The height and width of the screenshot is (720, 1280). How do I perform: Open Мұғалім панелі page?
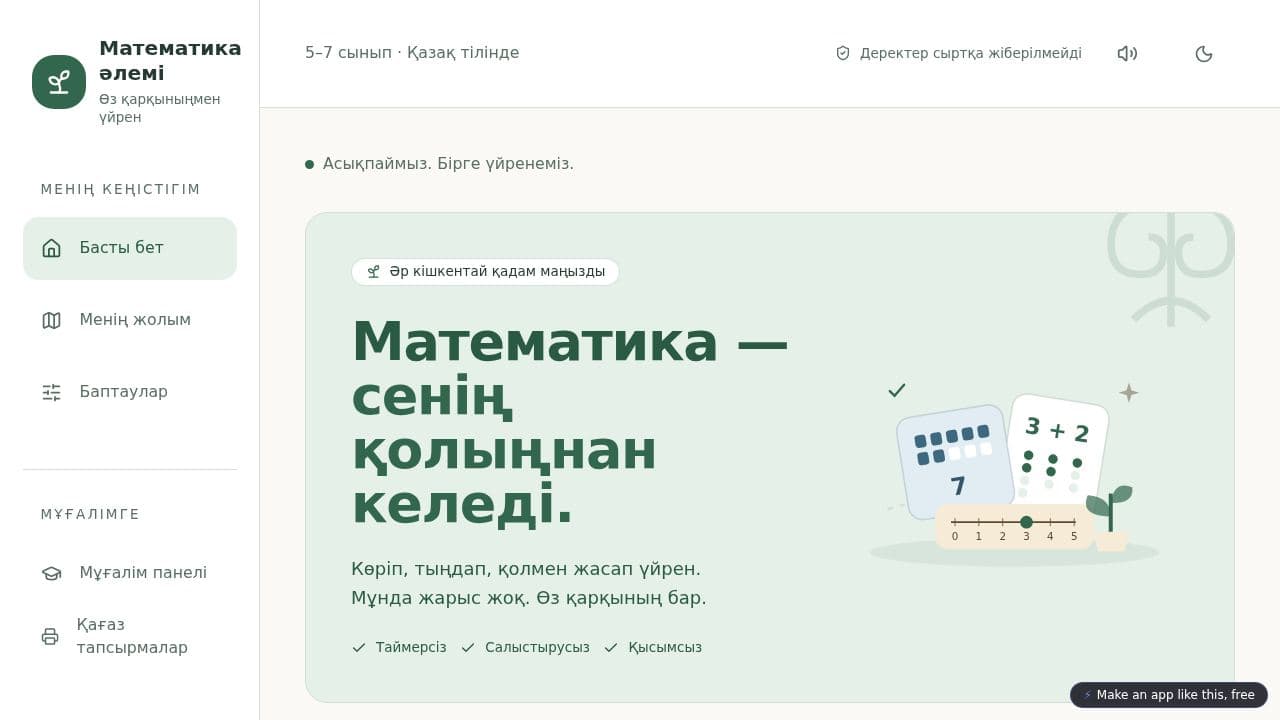point(130,573)
